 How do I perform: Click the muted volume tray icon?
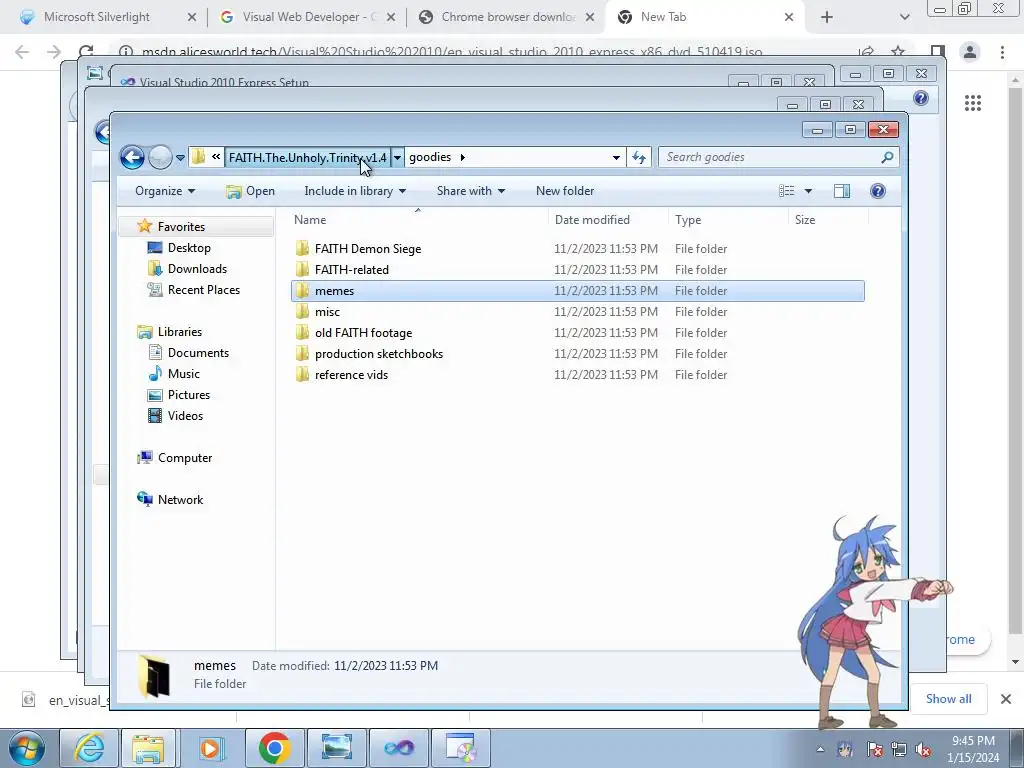[x=923, y=750]
